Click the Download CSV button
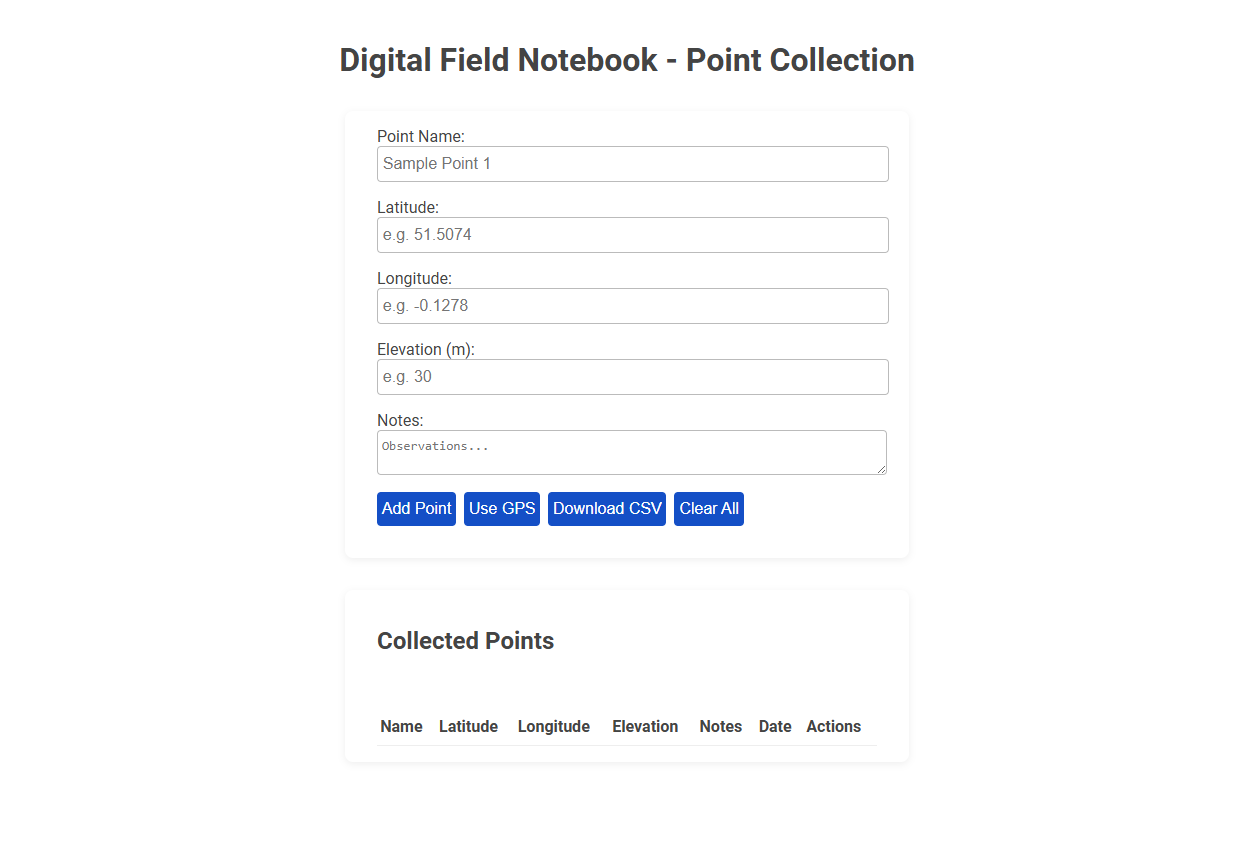1246x844 pixels. [606, 508]
